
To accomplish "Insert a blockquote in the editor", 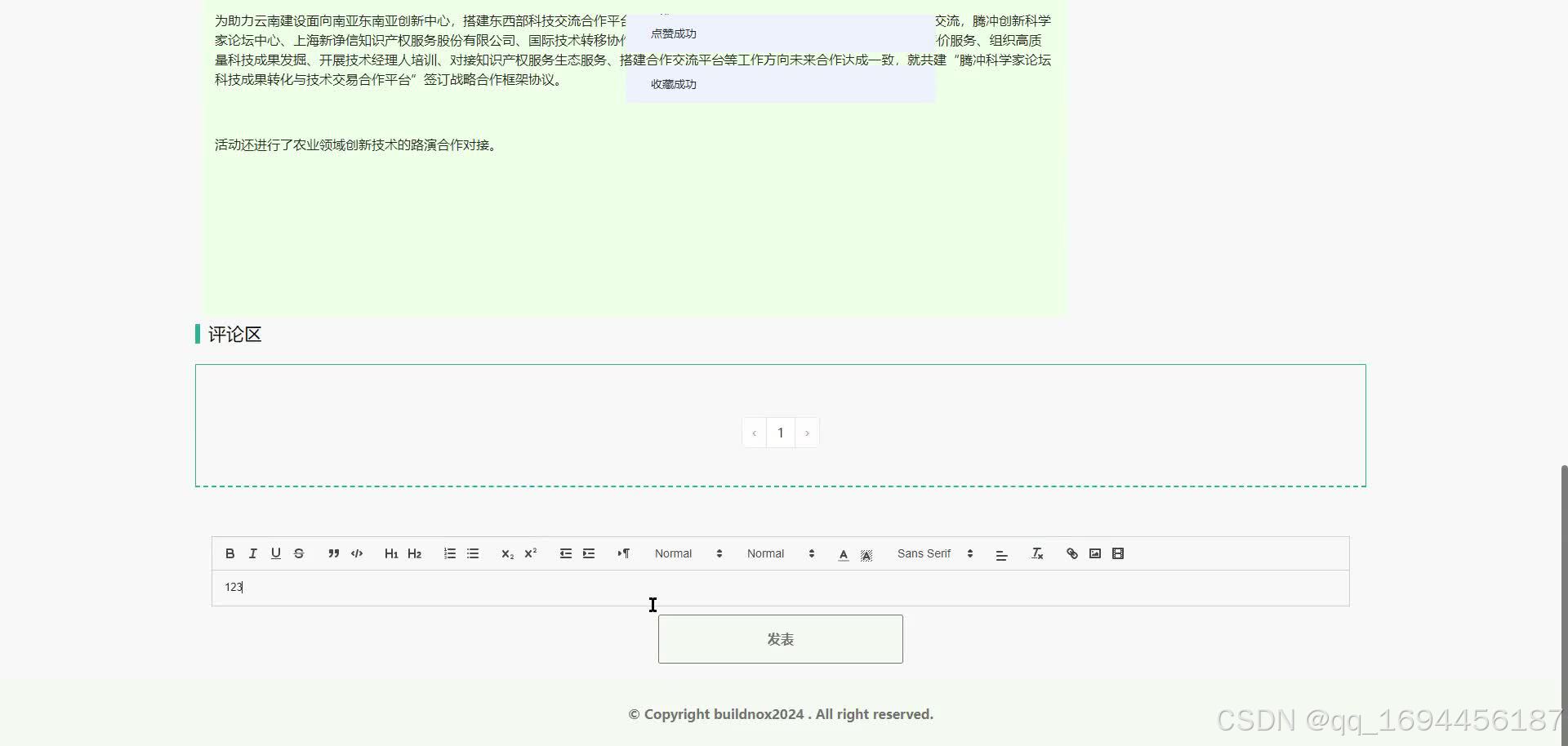I will coord(333,553).
